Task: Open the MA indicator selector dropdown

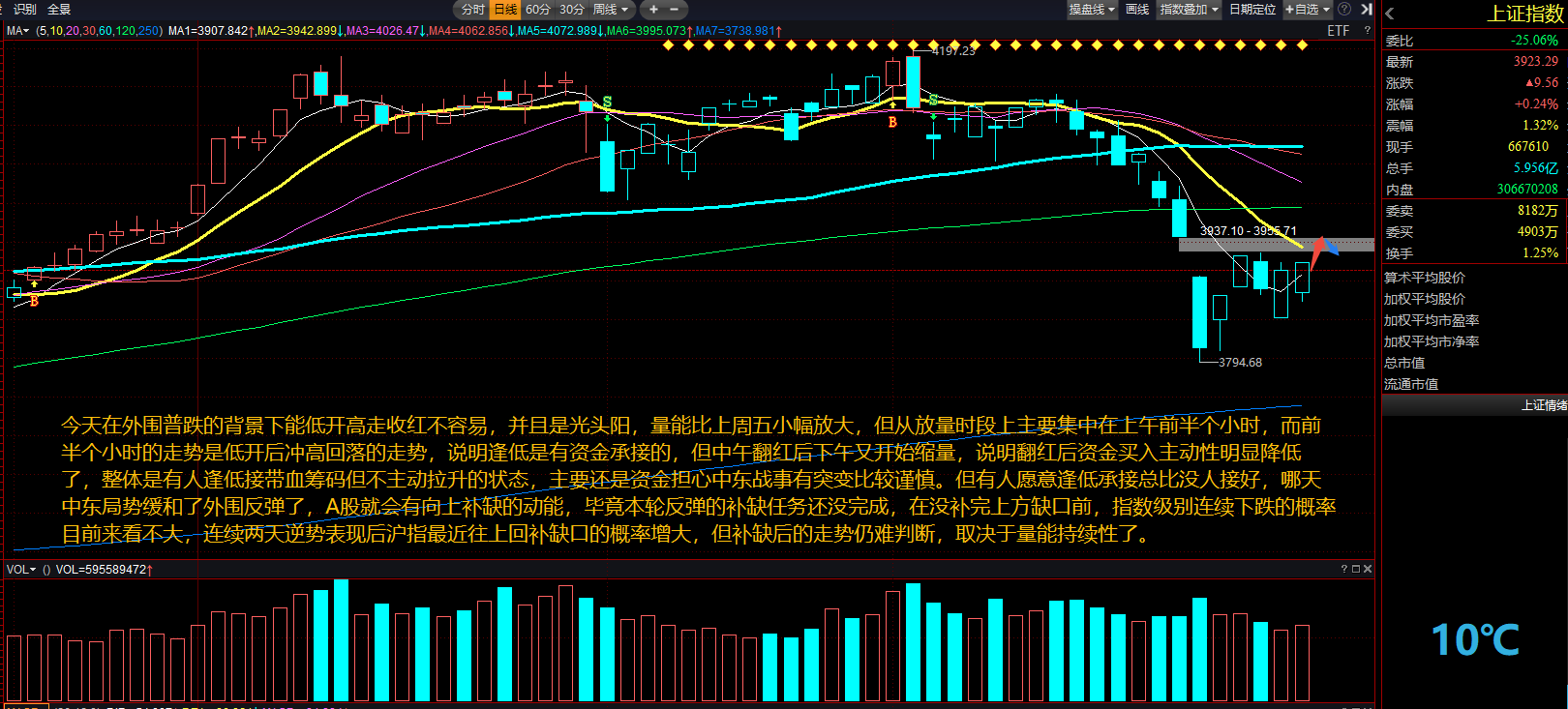Action: click(17, 31)
